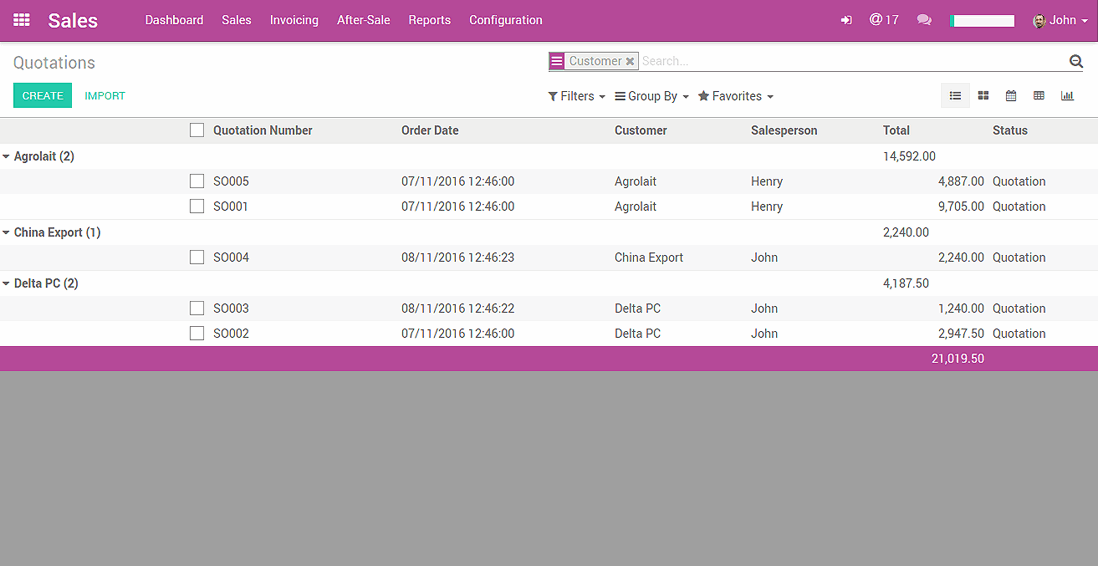1098x566 pixels.
Task: Open the Filters dropdown
Action: pos(576,96)
